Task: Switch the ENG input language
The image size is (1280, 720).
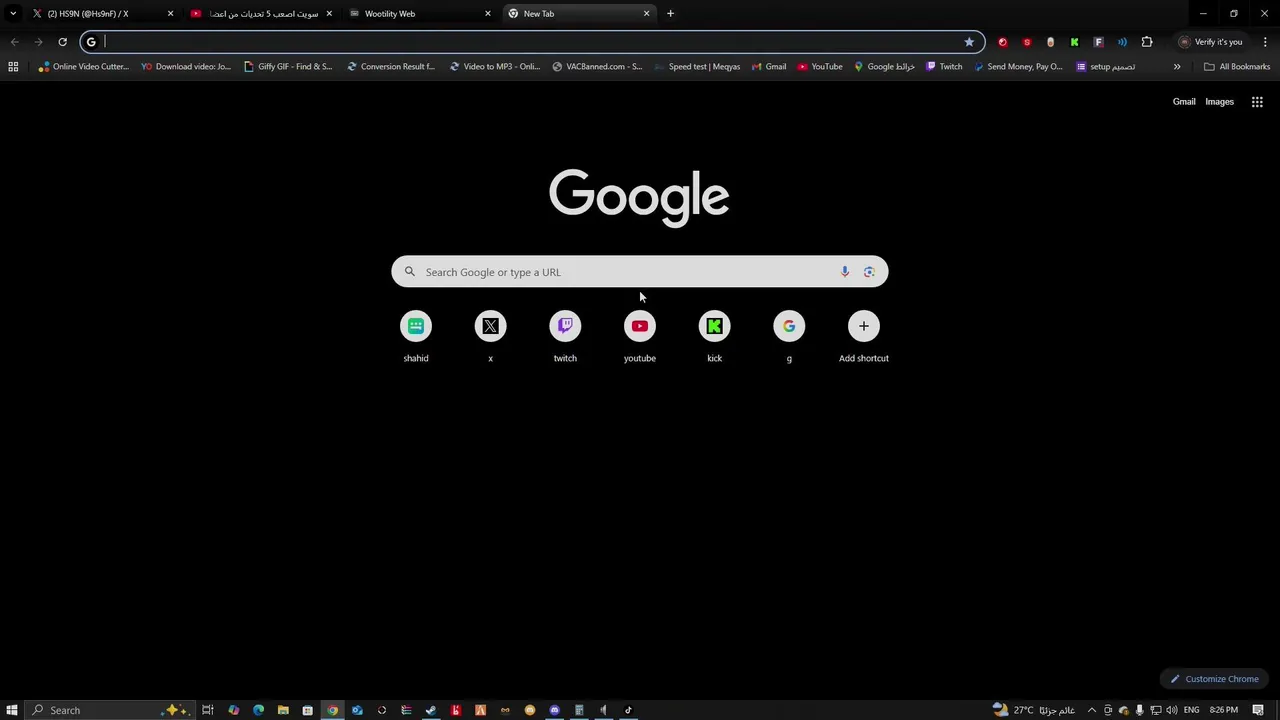Action: pyautogui.click(x=1191, y=710)
